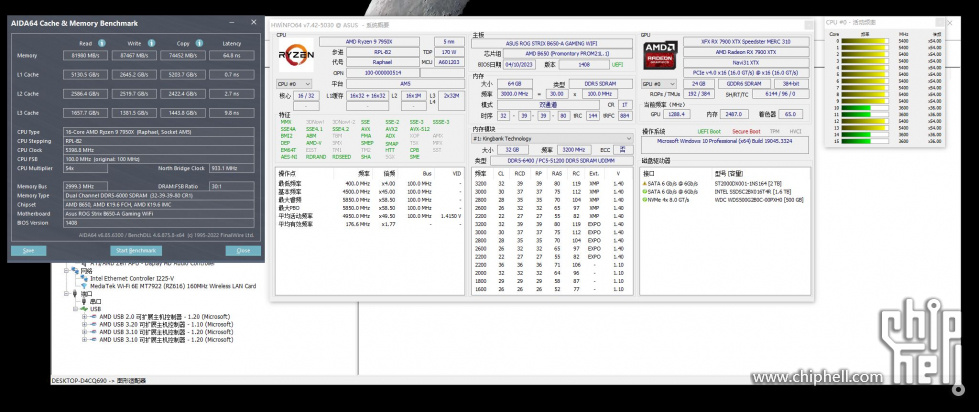Viewport: 979px width, 412px height.
Task: Click the INTEL SSDSC2BX016T4R drive entry
Action: [x=754, y=192]
